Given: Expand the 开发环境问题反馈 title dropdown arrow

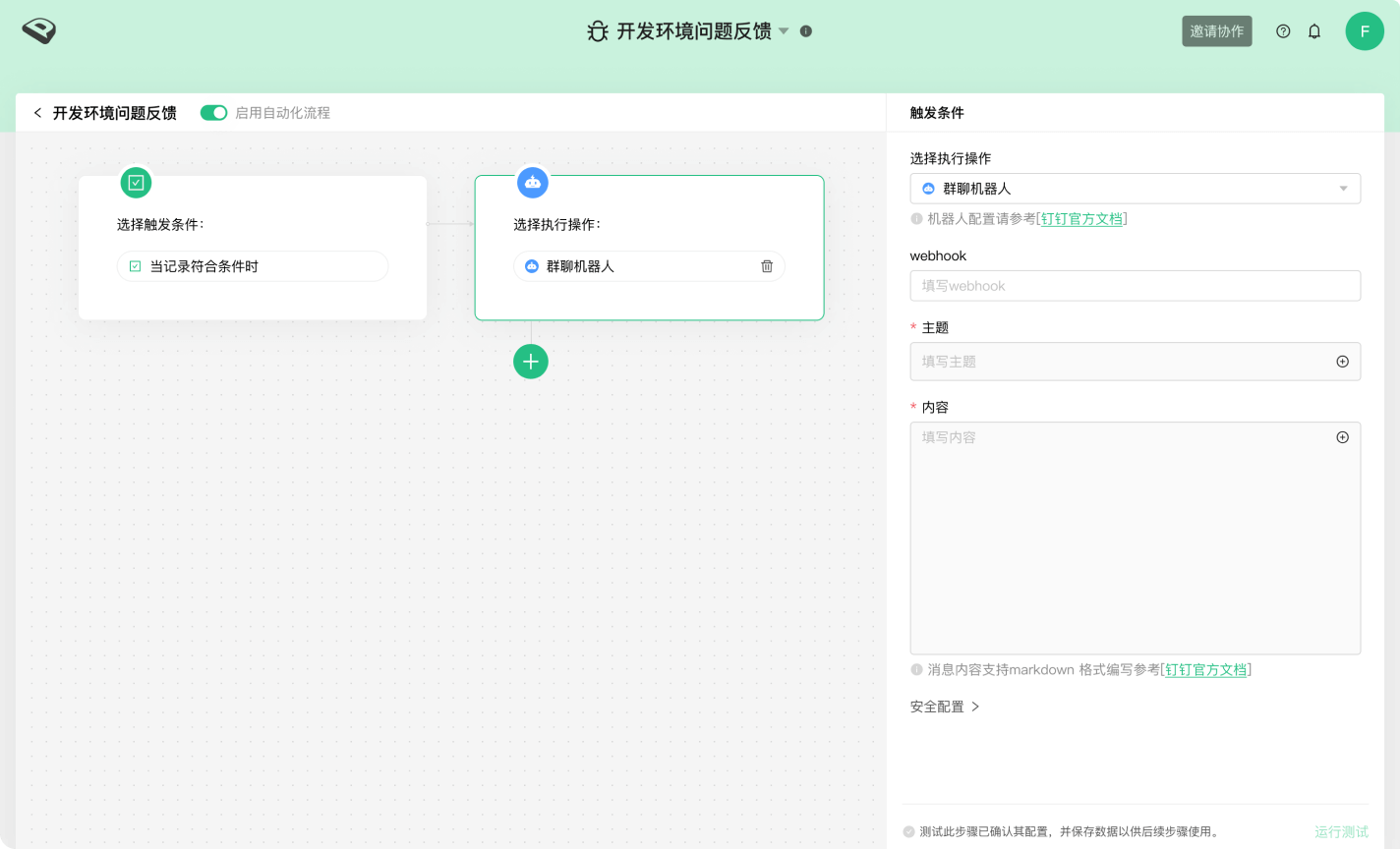Looking at the screenshot, I should click(784, 31).
